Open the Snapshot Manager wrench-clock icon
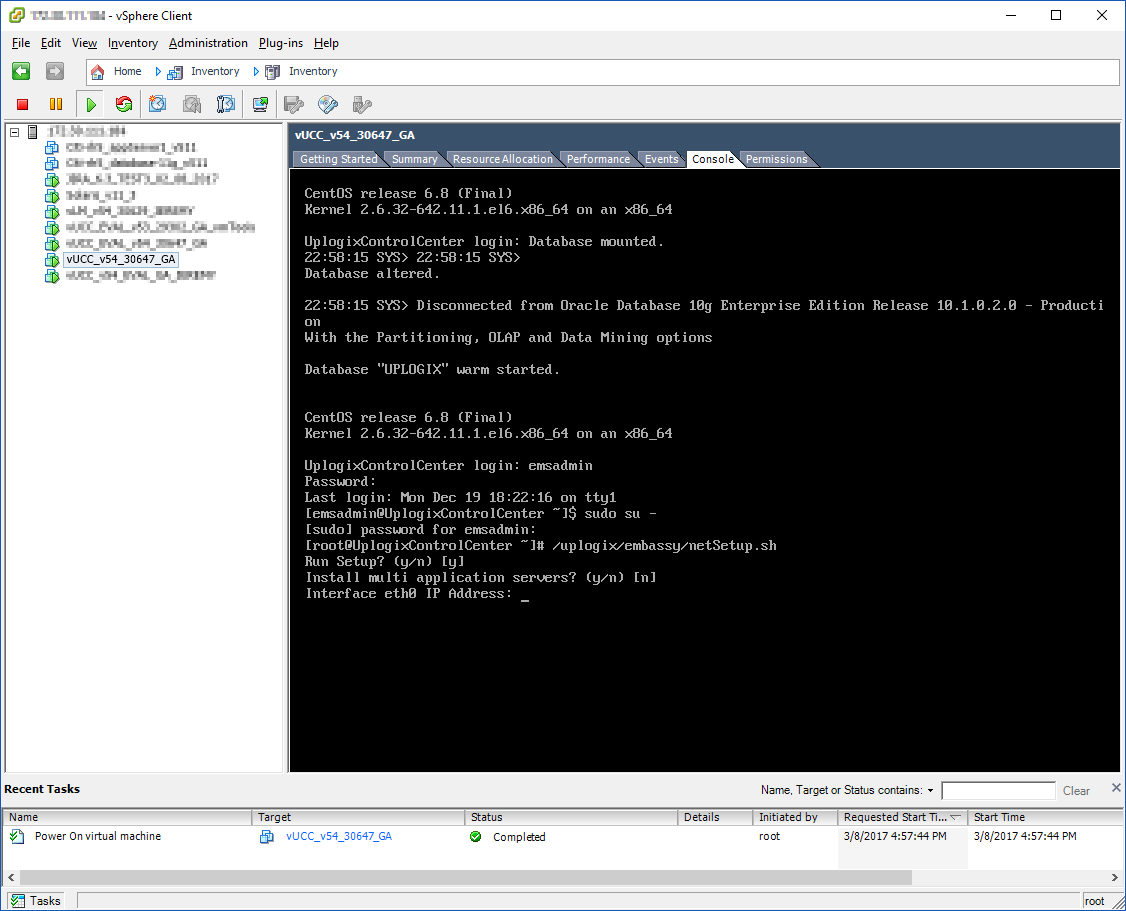The image size is (1126, 911). (x=226, y=104)
